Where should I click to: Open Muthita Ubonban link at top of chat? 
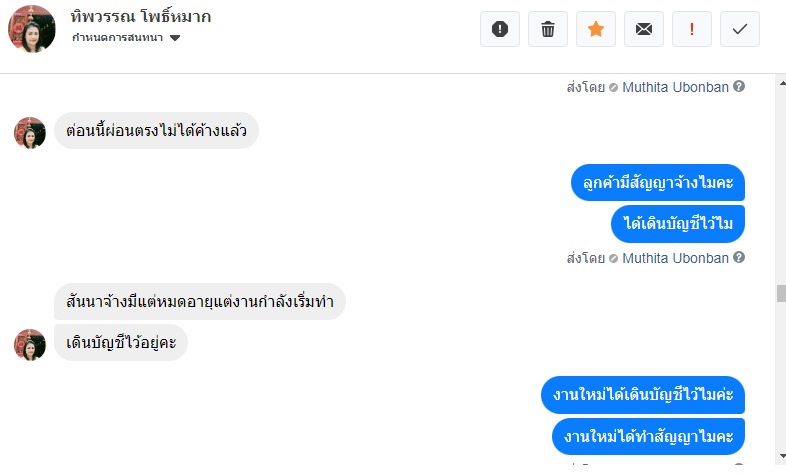click(675, 87)
